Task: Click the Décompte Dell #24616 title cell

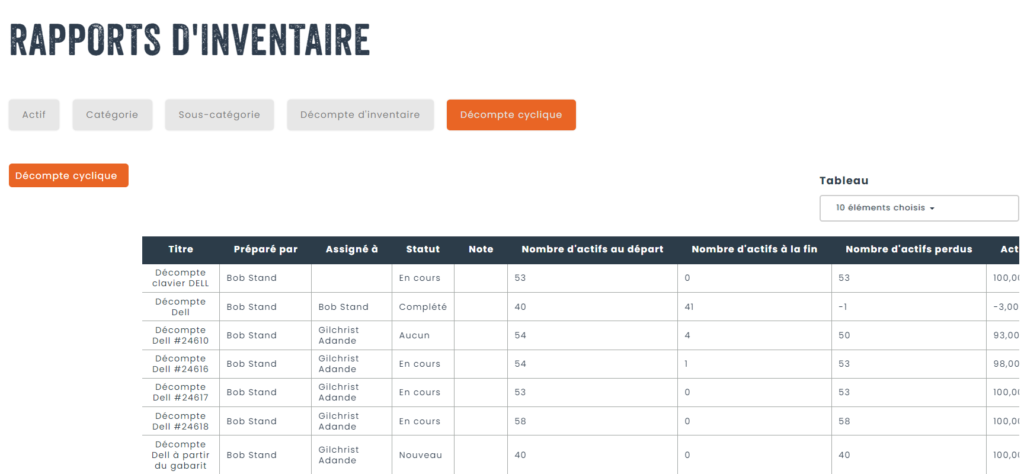Action: pyautogui.click(x=181, y=364)
